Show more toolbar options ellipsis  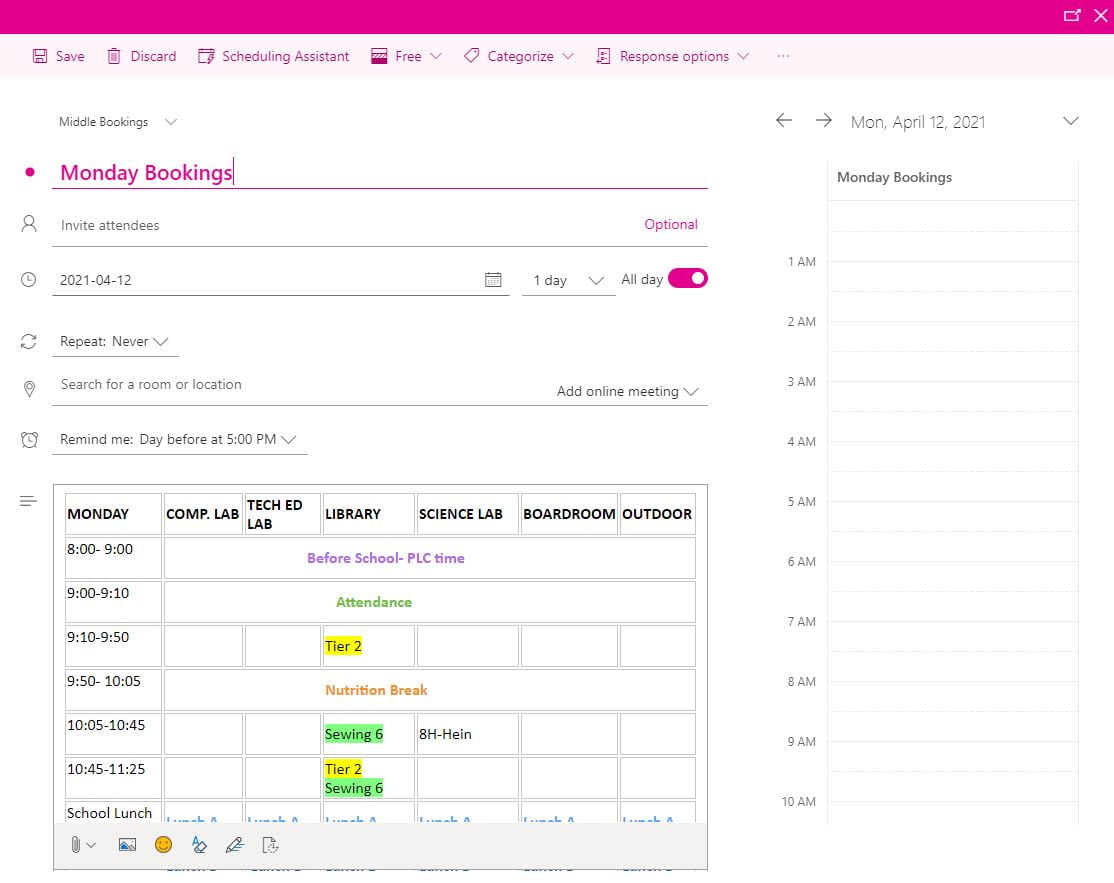click(783, 56)
